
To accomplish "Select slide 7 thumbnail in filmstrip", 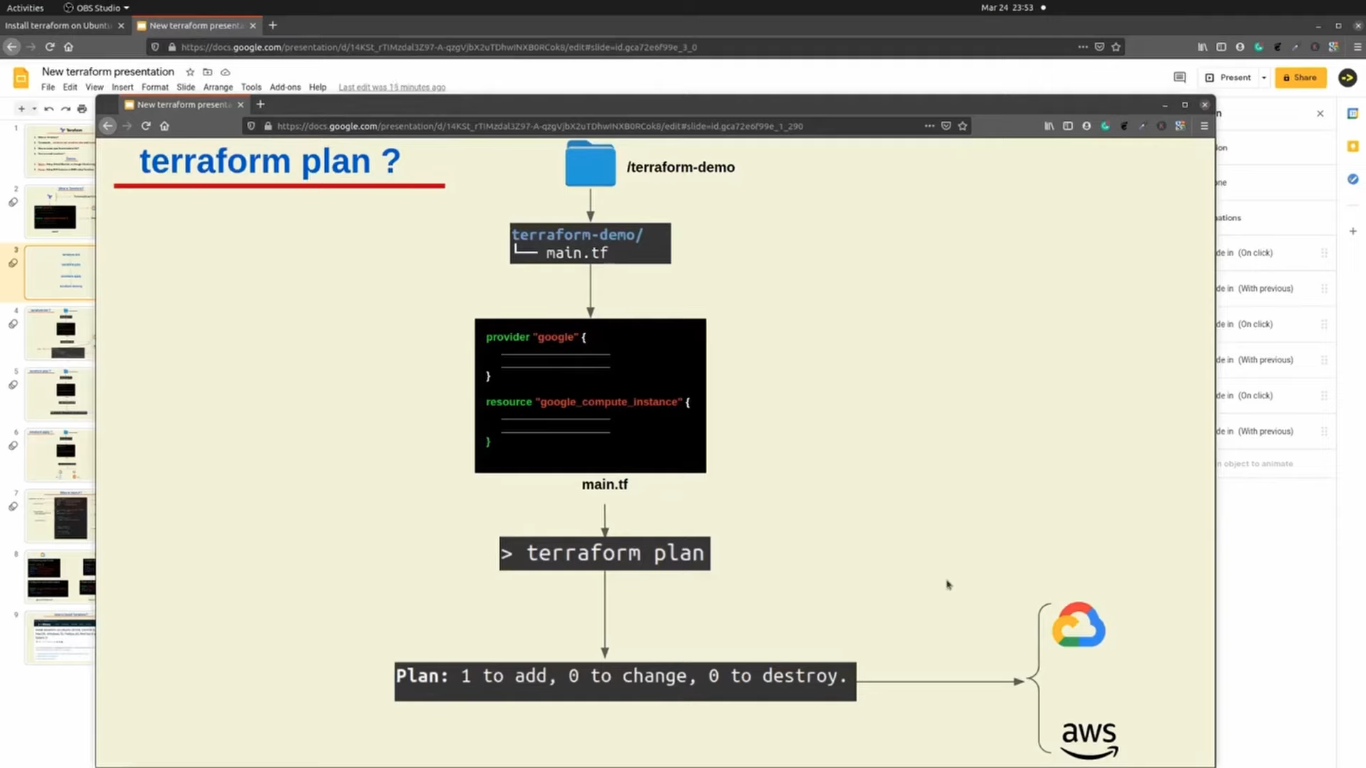I will click(x=62, y=516).
